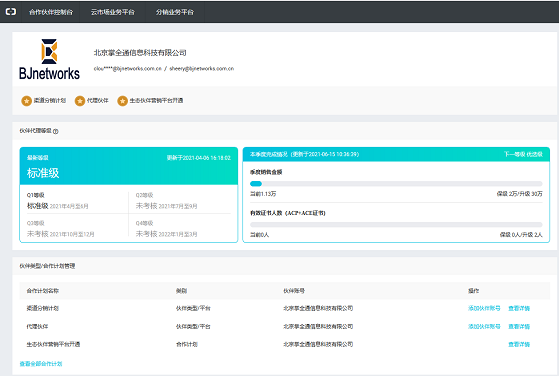The width and height of the screenshot is (559, 376).
Task: Click 合作计划 category cell
Action: 187,344
